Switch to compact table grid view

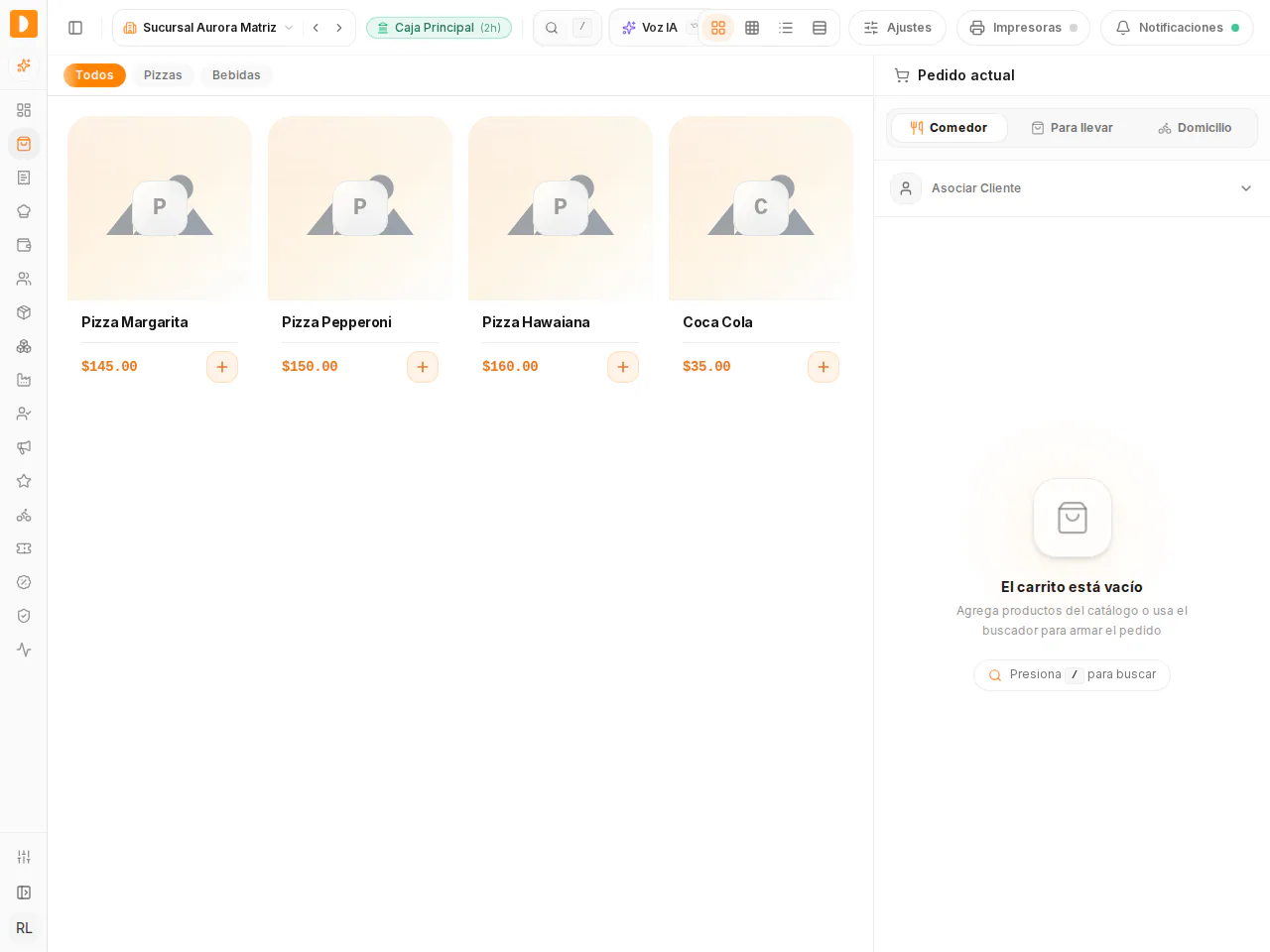[x=752, y=28]
